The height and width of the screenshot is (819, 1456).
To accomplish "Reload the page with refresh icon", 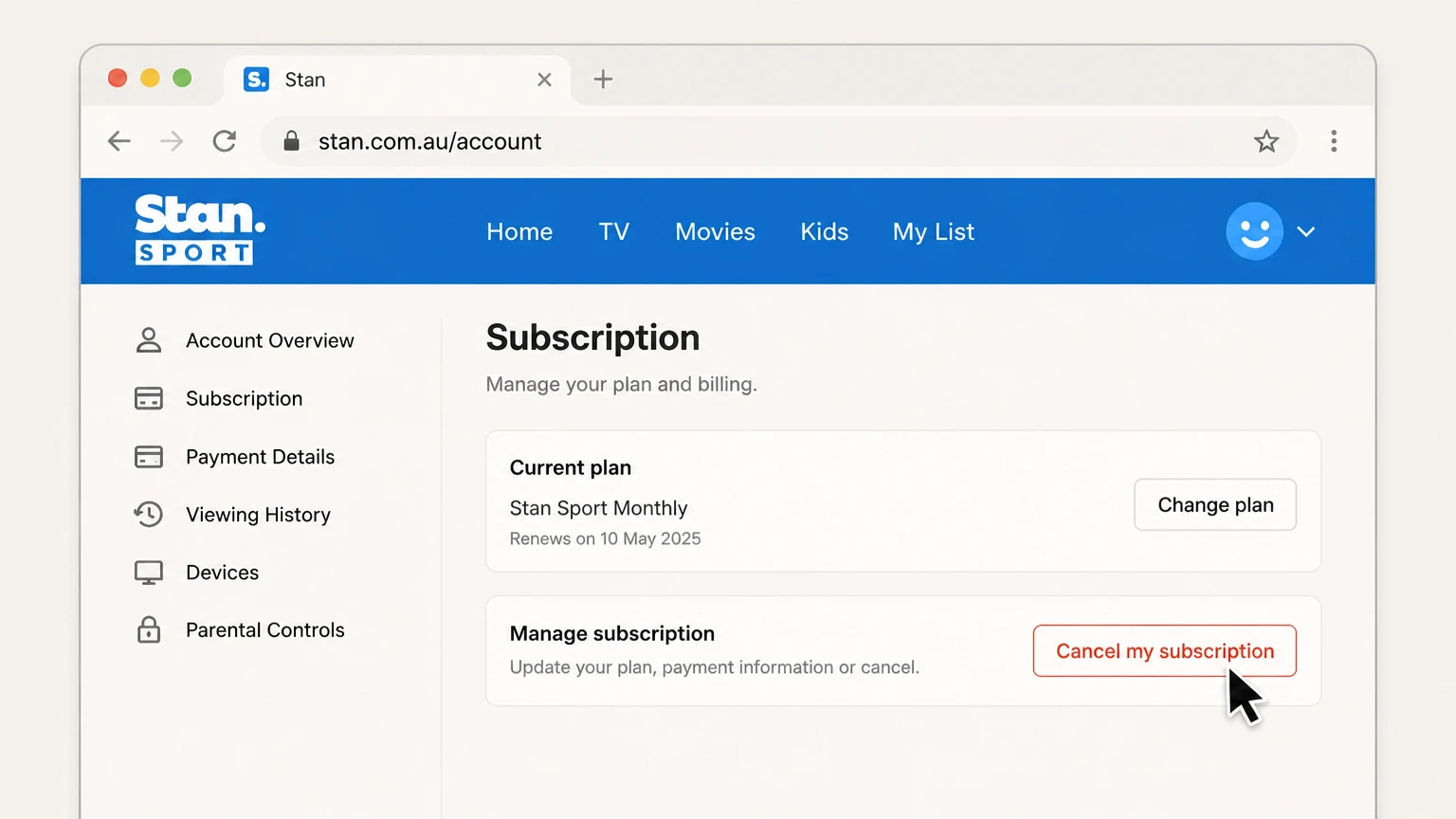I will [x=225, y=141].
